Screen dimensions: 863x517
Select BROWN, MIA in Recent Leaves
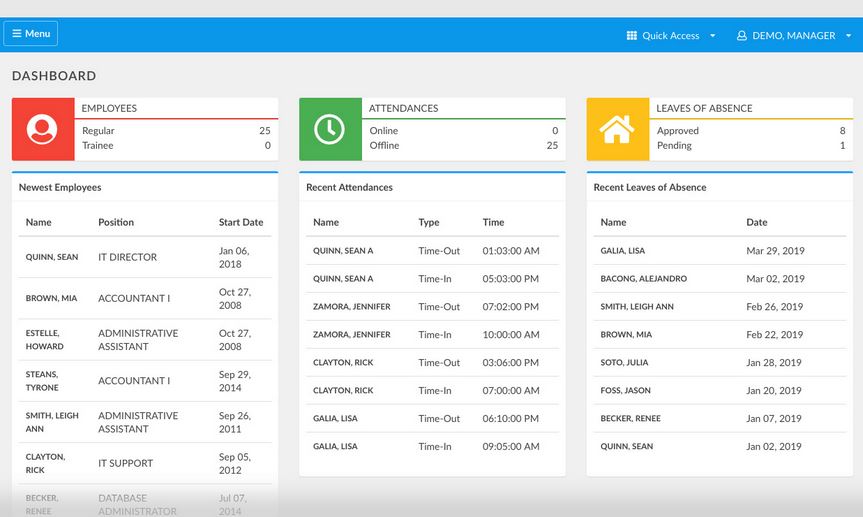coord(626,335)
